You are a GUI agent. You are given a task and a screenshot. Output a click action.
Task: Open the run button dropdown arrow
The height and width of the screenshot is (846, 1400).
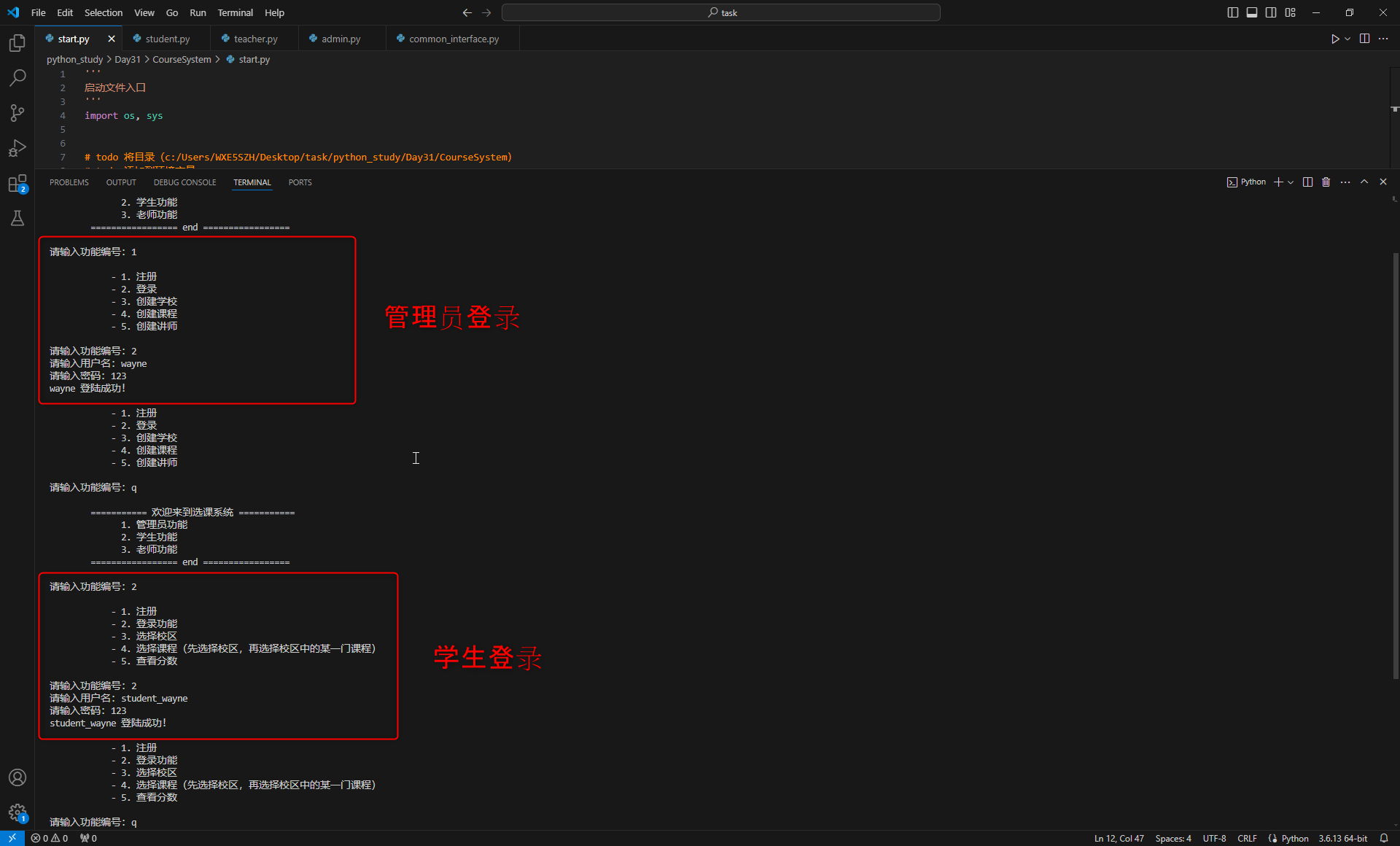point(1347,39)
